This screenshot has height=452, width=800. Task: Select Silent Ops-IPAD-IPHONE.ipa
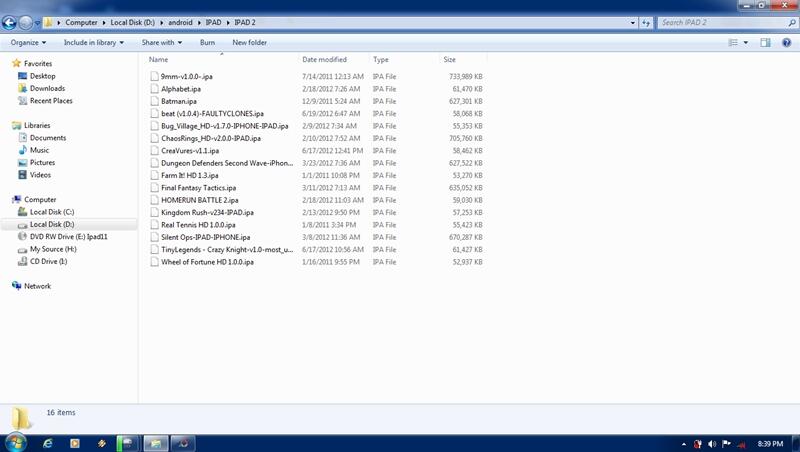206,237
